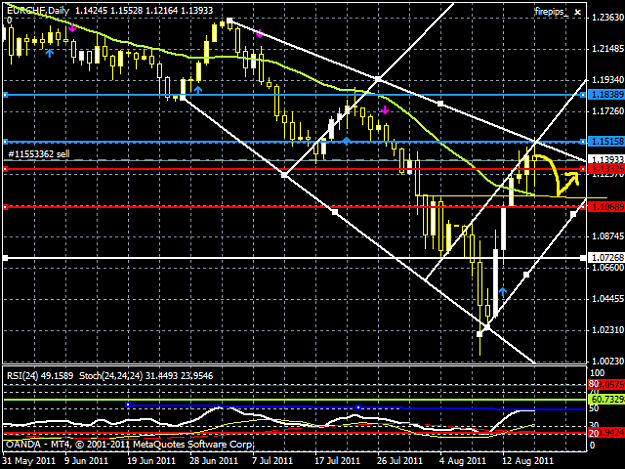Image resolution: width=625 pixels, height=469 pixels.
Task: Click the 1.13325 red price label
Action: pos(607,169)
